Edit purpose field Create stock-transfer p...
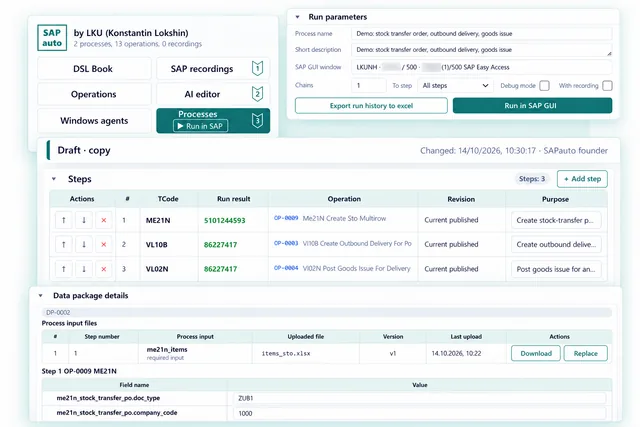The image size is (640, 427). [556, 220]
